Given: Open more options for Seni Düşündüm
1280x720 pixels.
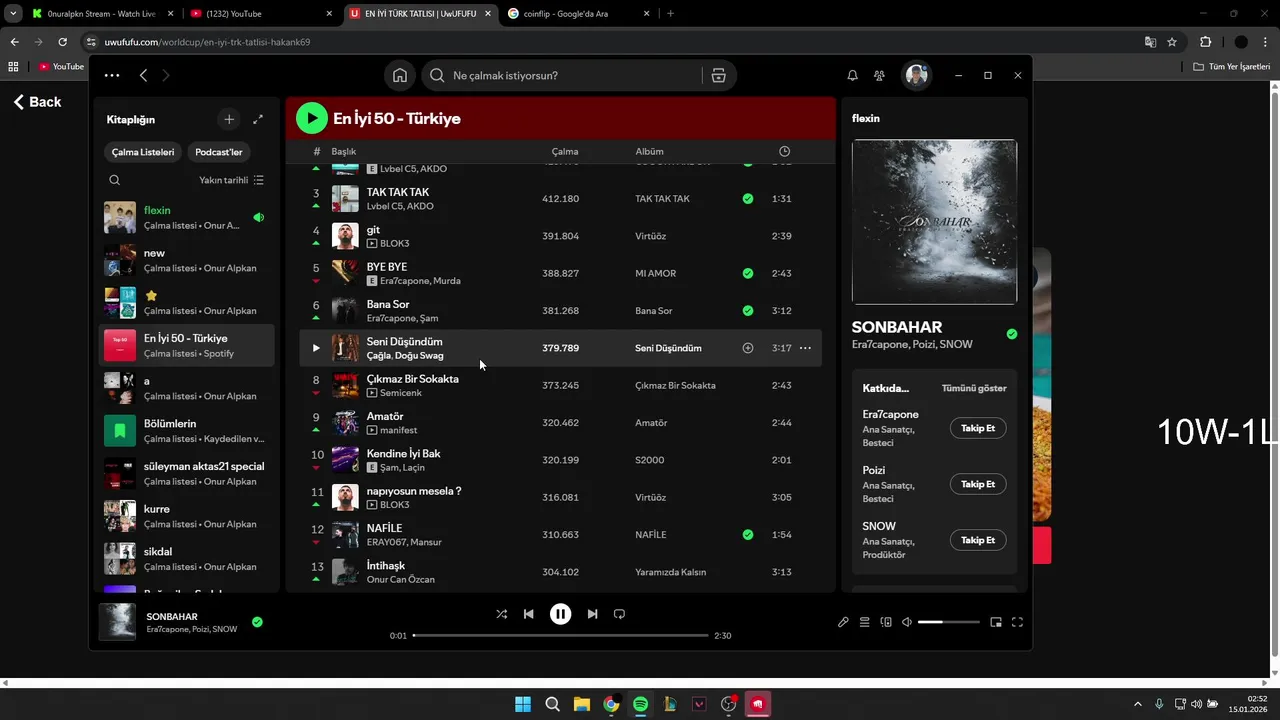Looking at the screenshot, I should [805, 348].
